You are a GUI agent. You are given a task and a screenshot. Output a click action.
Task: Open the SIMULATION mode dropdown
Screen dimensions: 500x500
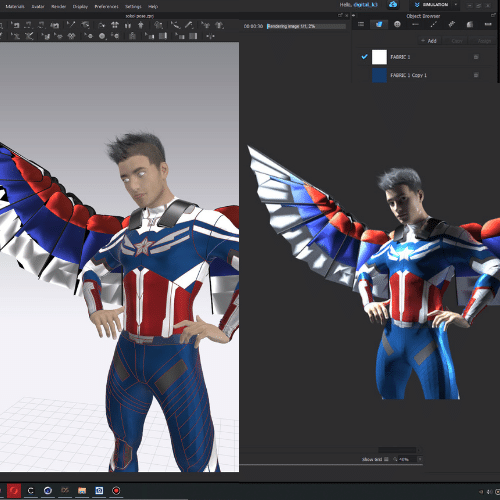[x=435, y=5]
